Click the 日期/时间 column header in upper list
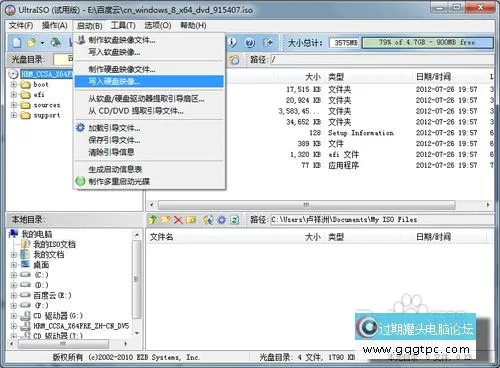The width and height of the screenshot is (500, 368). pyautogui.click(x=433, y=77)
